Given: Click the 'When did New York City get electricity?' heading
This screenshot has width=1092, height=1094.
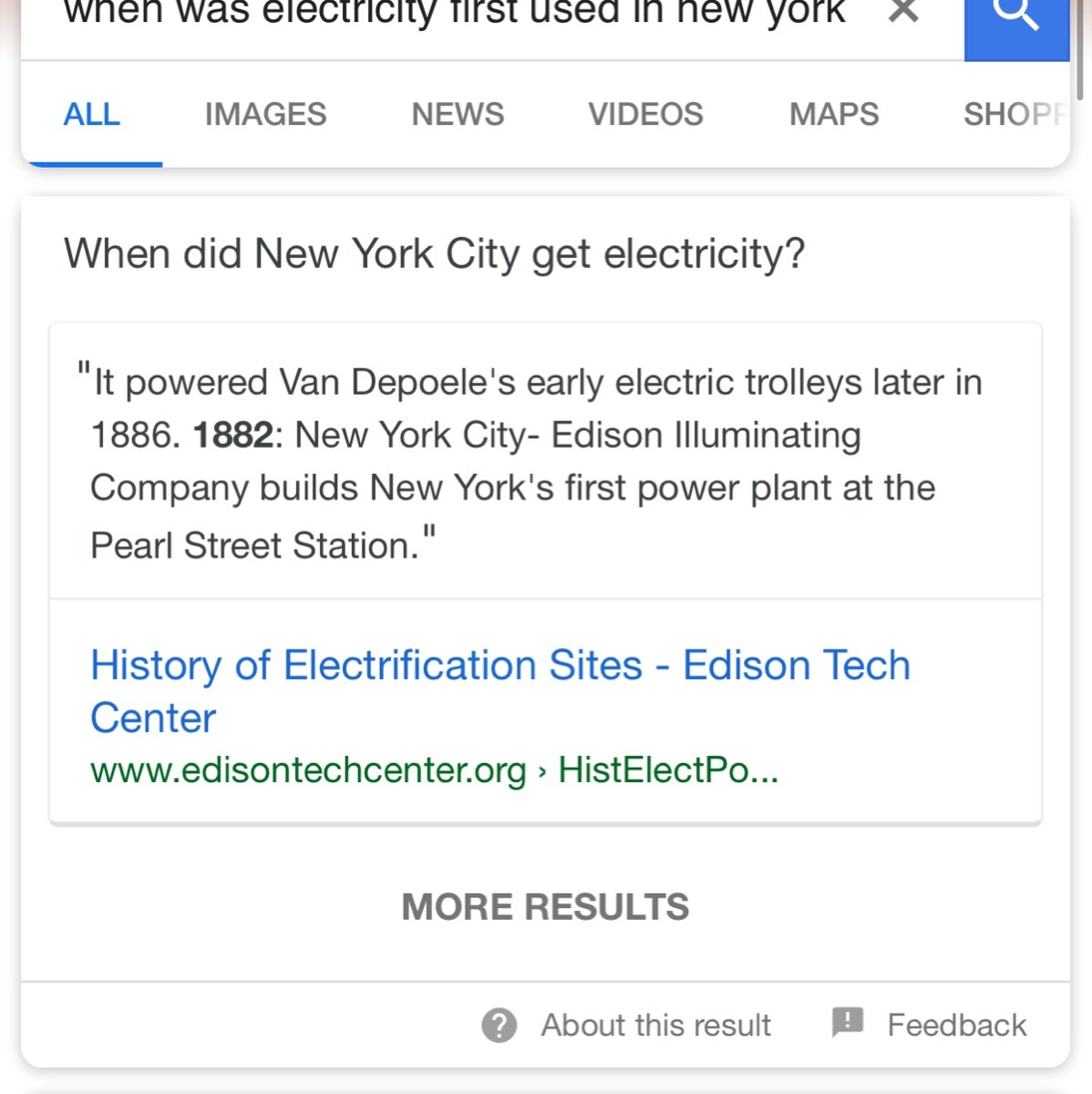Looking at the screenshot, I should (x=435, y=253).
